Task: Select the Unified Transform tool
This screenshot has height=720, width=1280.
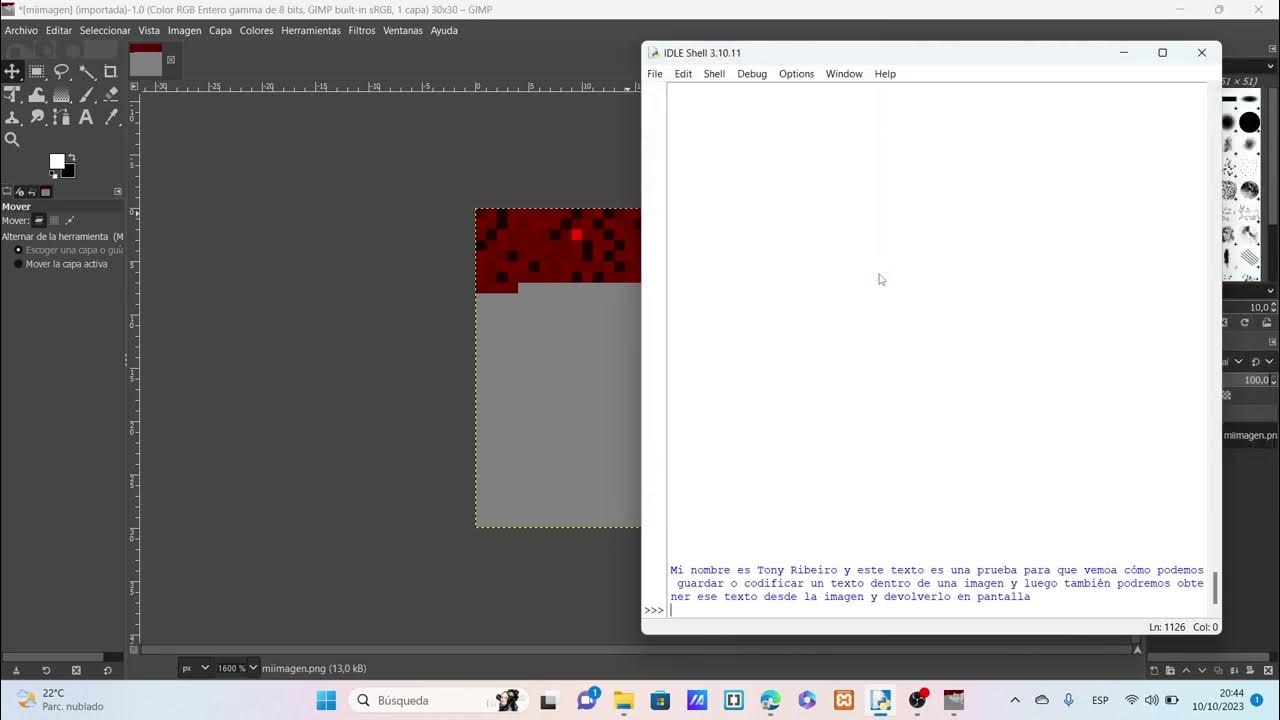Action: click(x=12, y=95)
